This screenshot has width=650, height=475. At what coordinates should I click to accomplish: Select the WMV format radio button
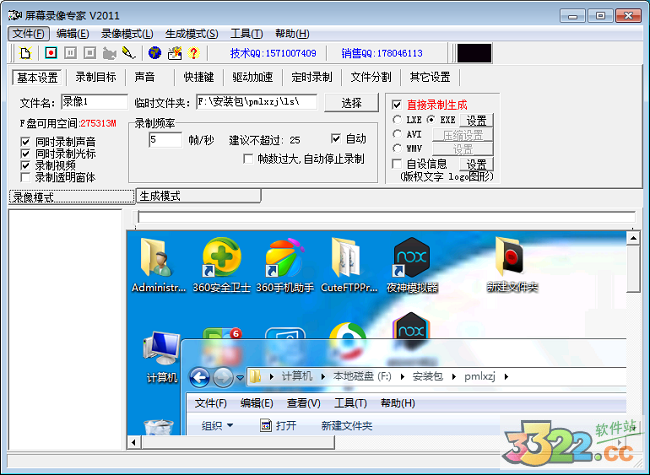398,148
